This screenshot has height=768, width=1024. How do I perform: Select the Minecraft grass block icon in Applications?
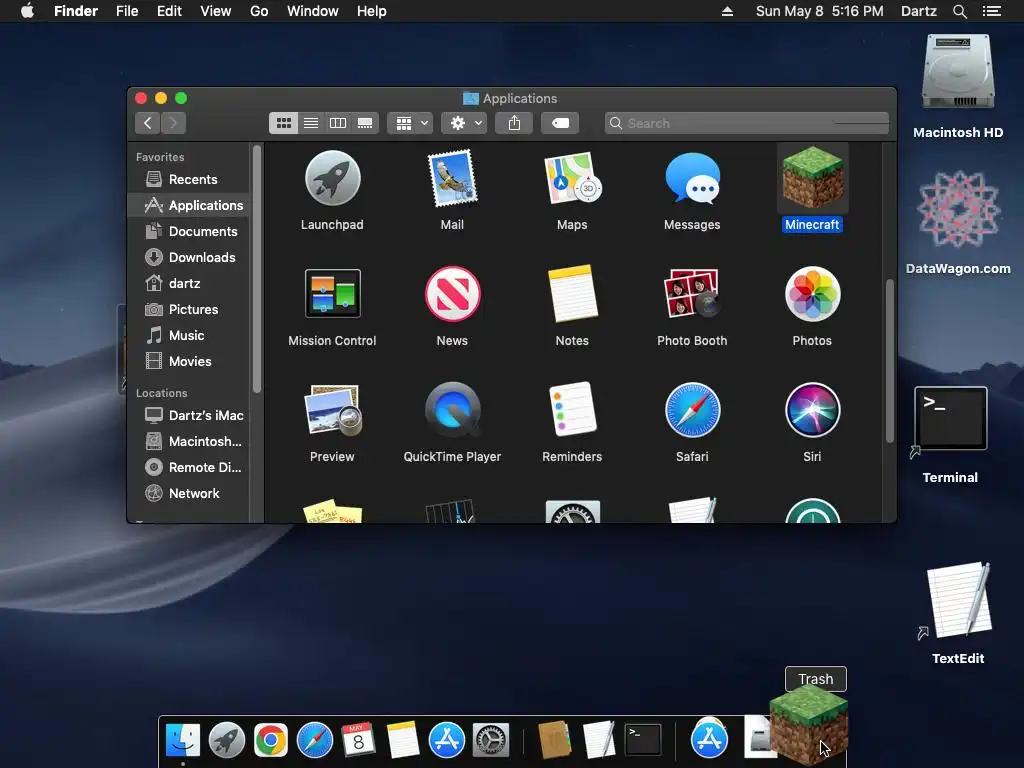pos(812,178)
